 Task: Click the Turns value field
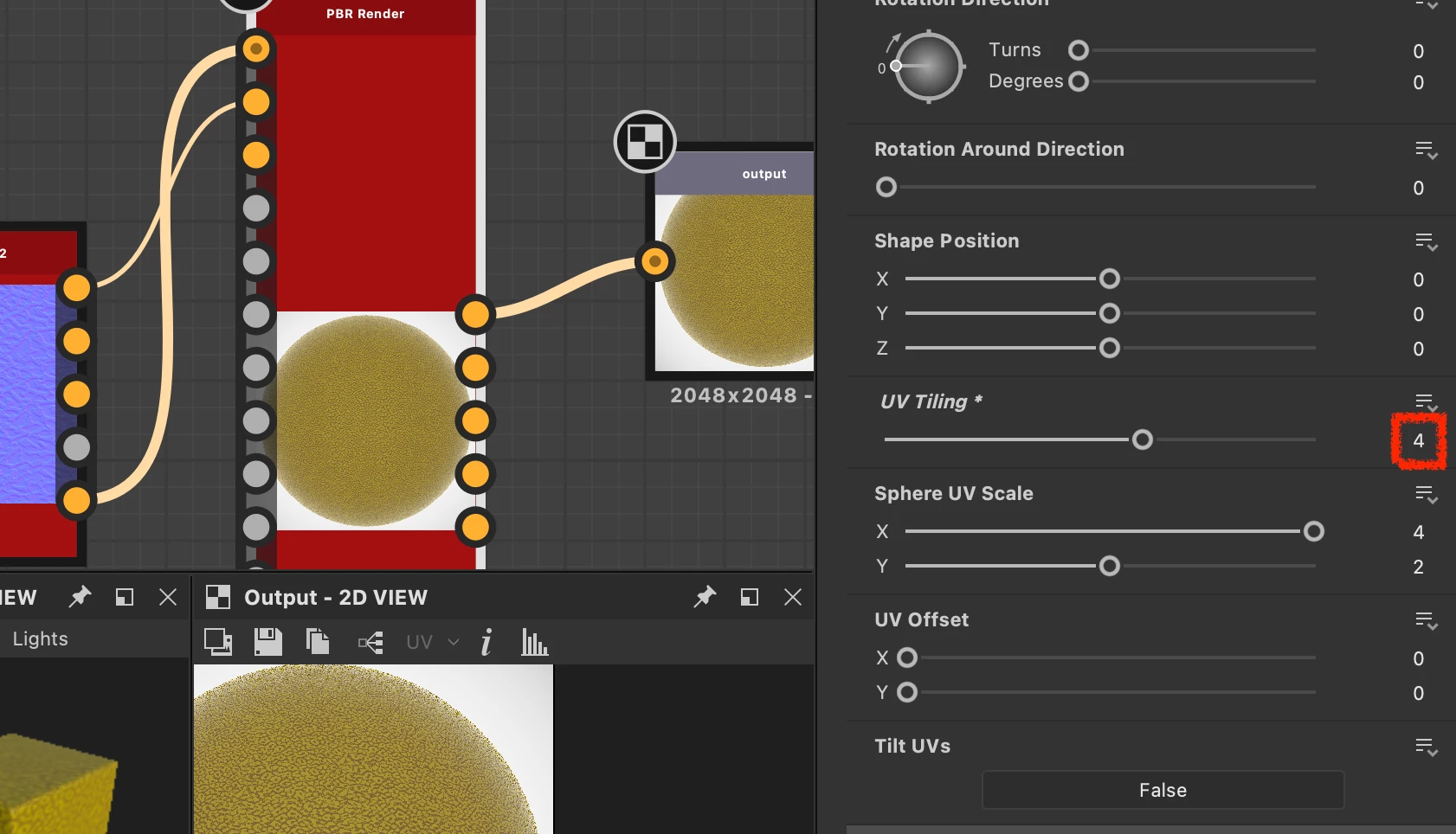[x=1419, y=51]
